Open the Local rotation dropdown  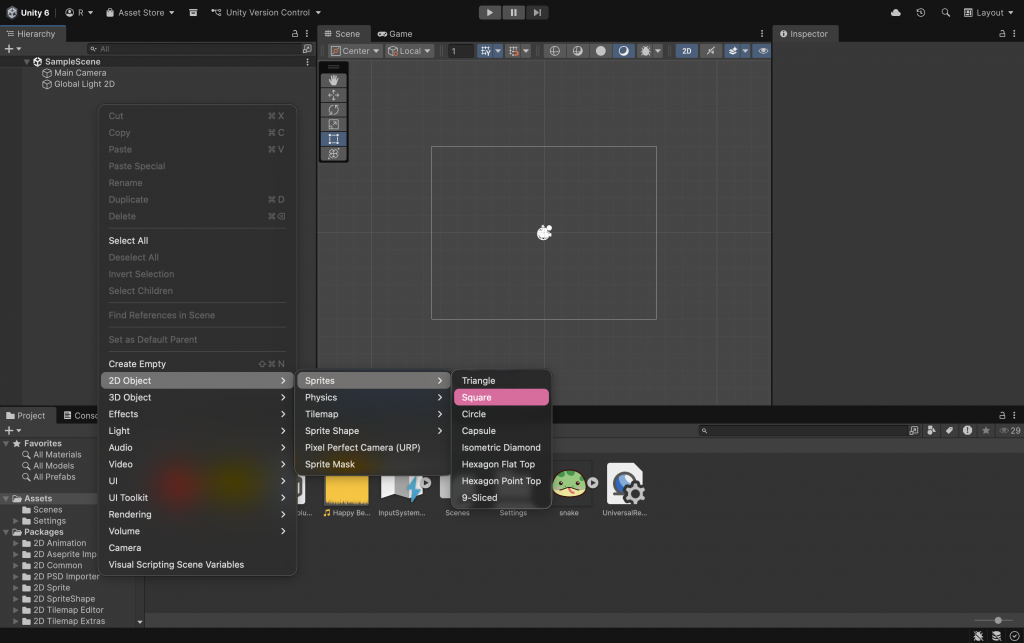(409, 51)
